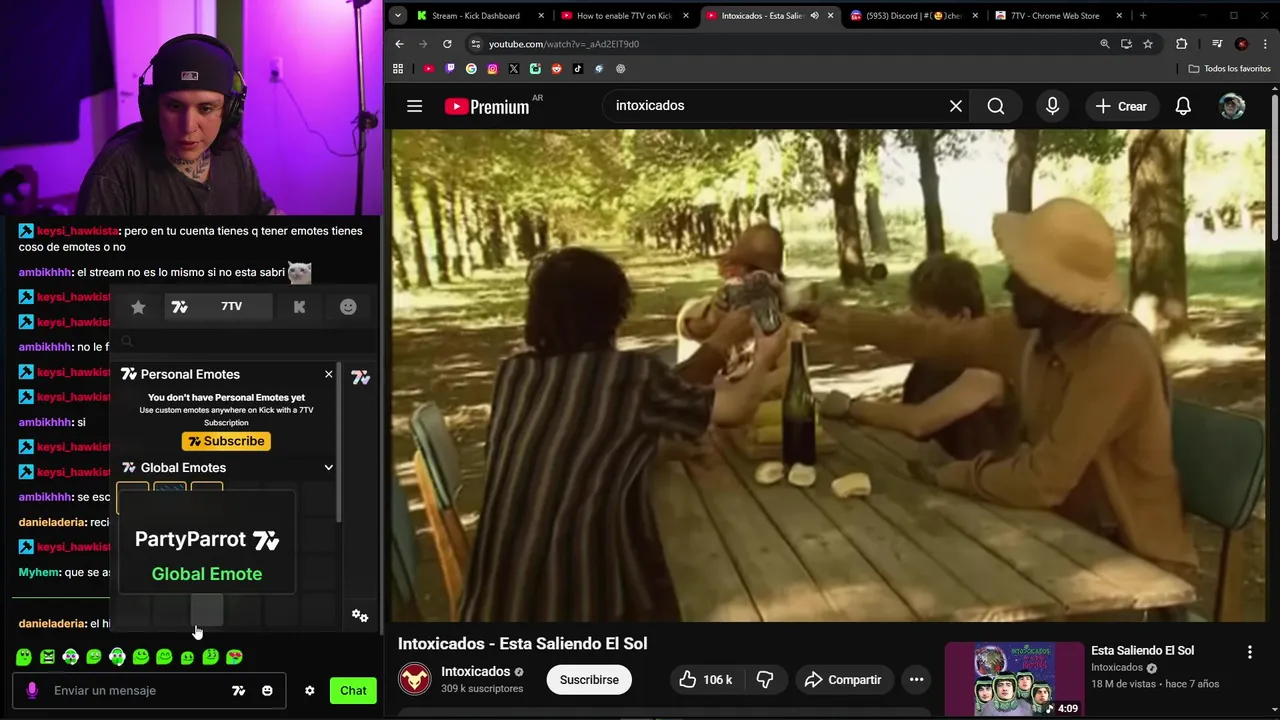
Task: Open Chrome tab search dropdown
Action: point(398,15)
